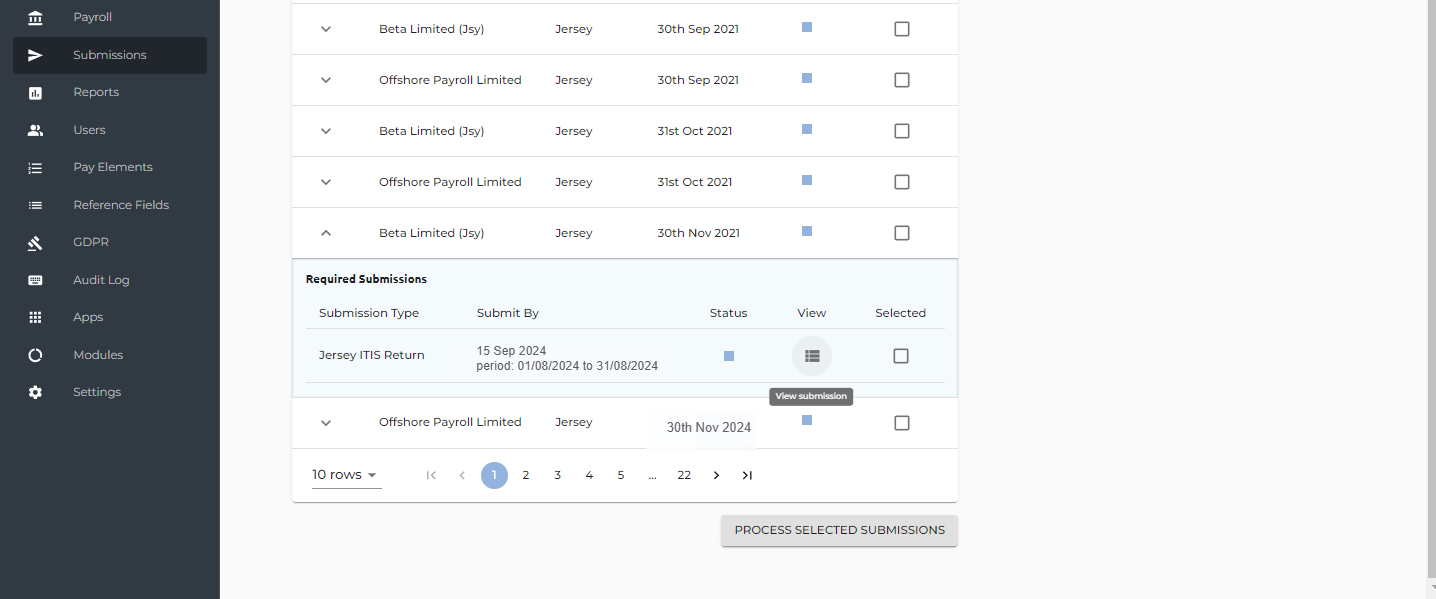Open Pay Elements menu item
1436x599 pixels.
[x=110, y=167]
